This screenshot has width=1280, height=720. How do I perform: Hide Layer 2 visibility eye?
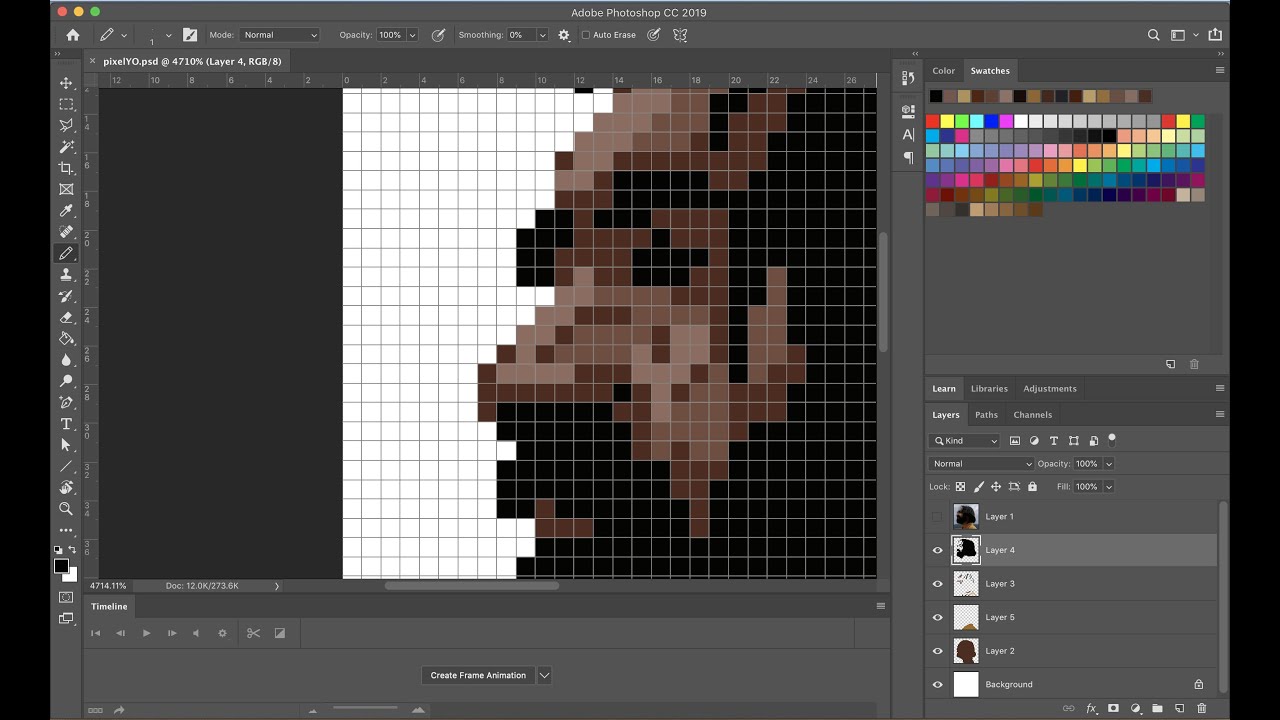point(937,651)
